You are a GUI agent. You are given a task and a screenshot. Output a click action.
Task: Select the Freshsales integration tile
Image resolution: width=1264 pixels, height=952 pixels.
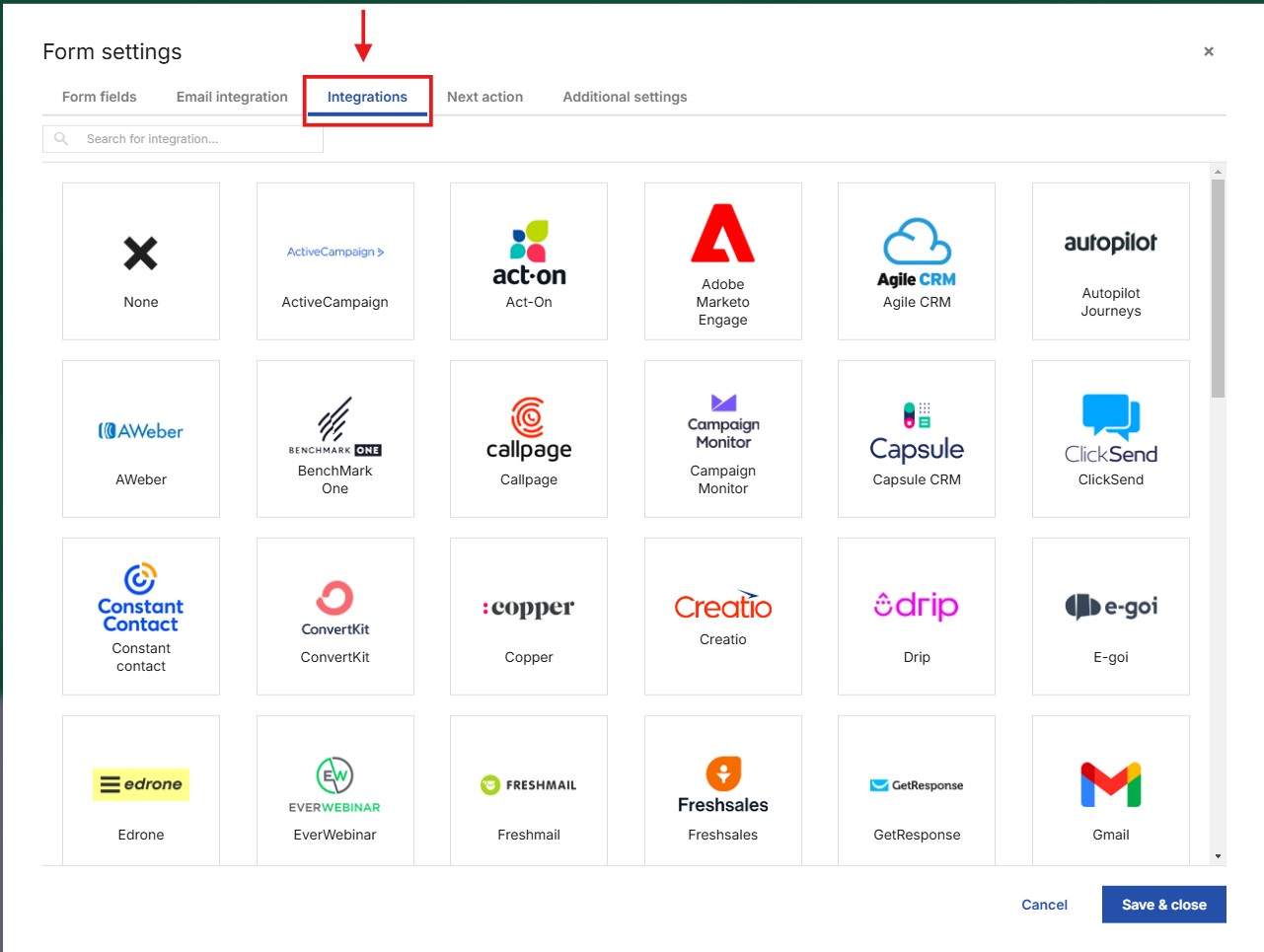722,794
